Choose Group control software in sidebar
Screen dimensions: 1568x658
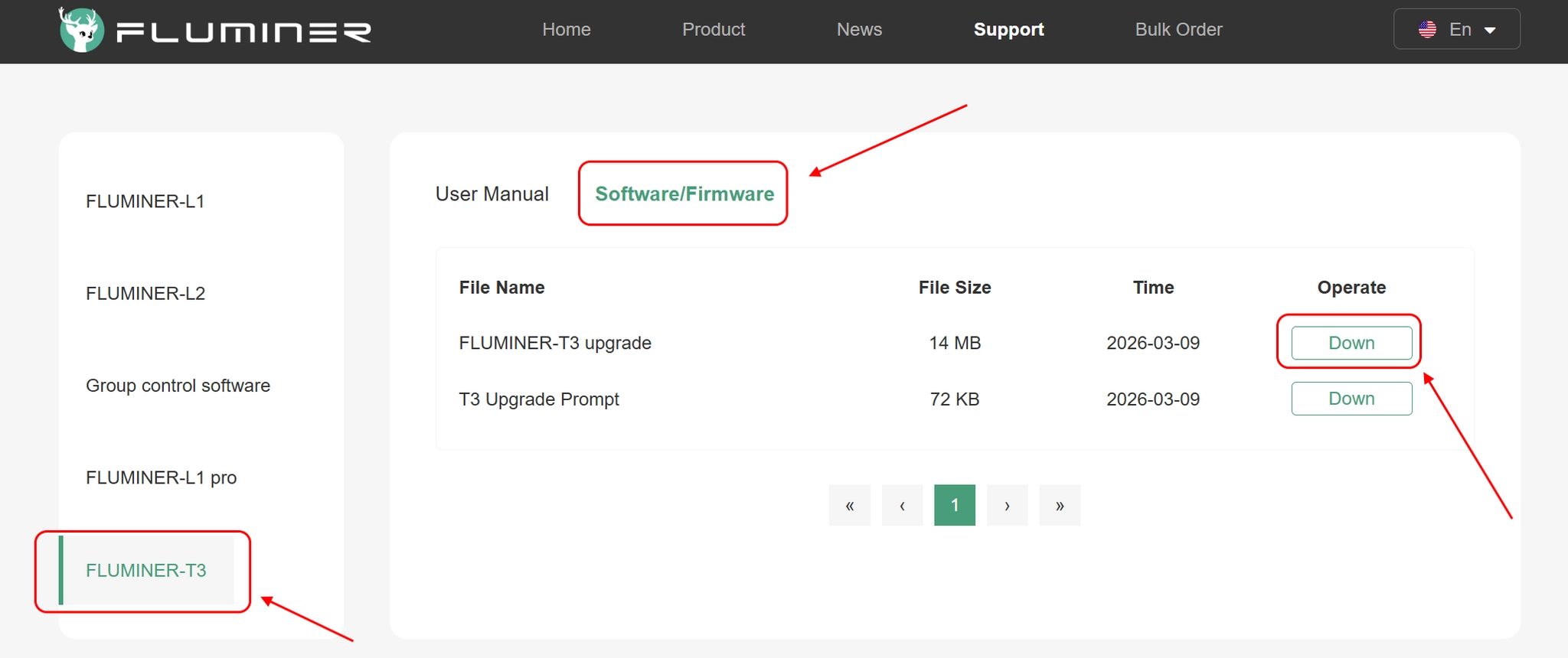pyautogui.click(x=178, y=386)
